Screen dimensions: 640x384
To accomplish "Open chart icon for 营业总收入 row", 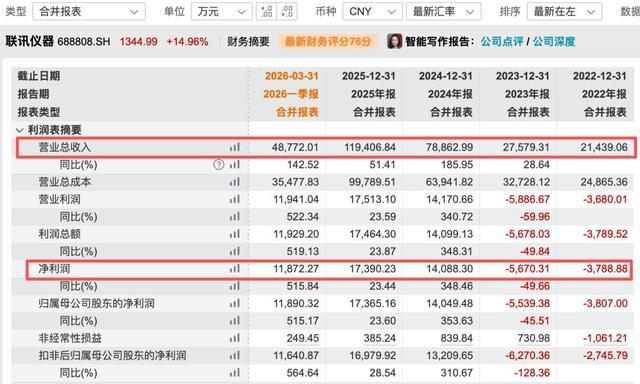I will coord(235,147).
